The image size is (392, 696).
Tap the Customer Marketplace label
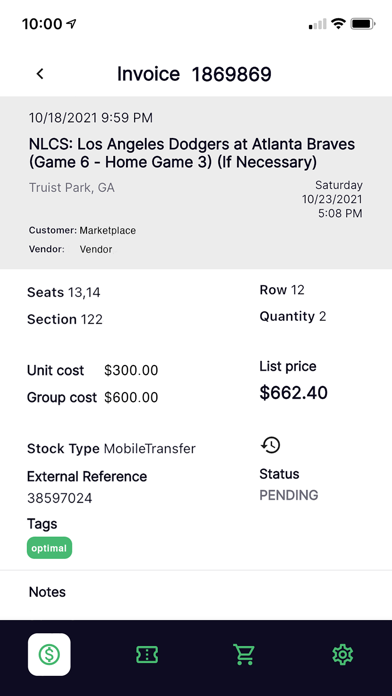pyautogui.click(x=82, y=231)
